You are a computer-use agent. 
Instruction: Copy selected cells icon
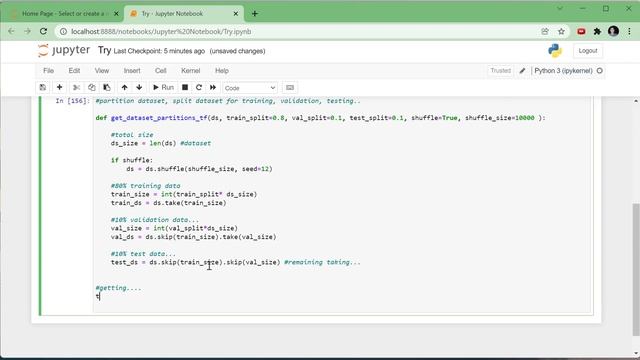[91, 88]
